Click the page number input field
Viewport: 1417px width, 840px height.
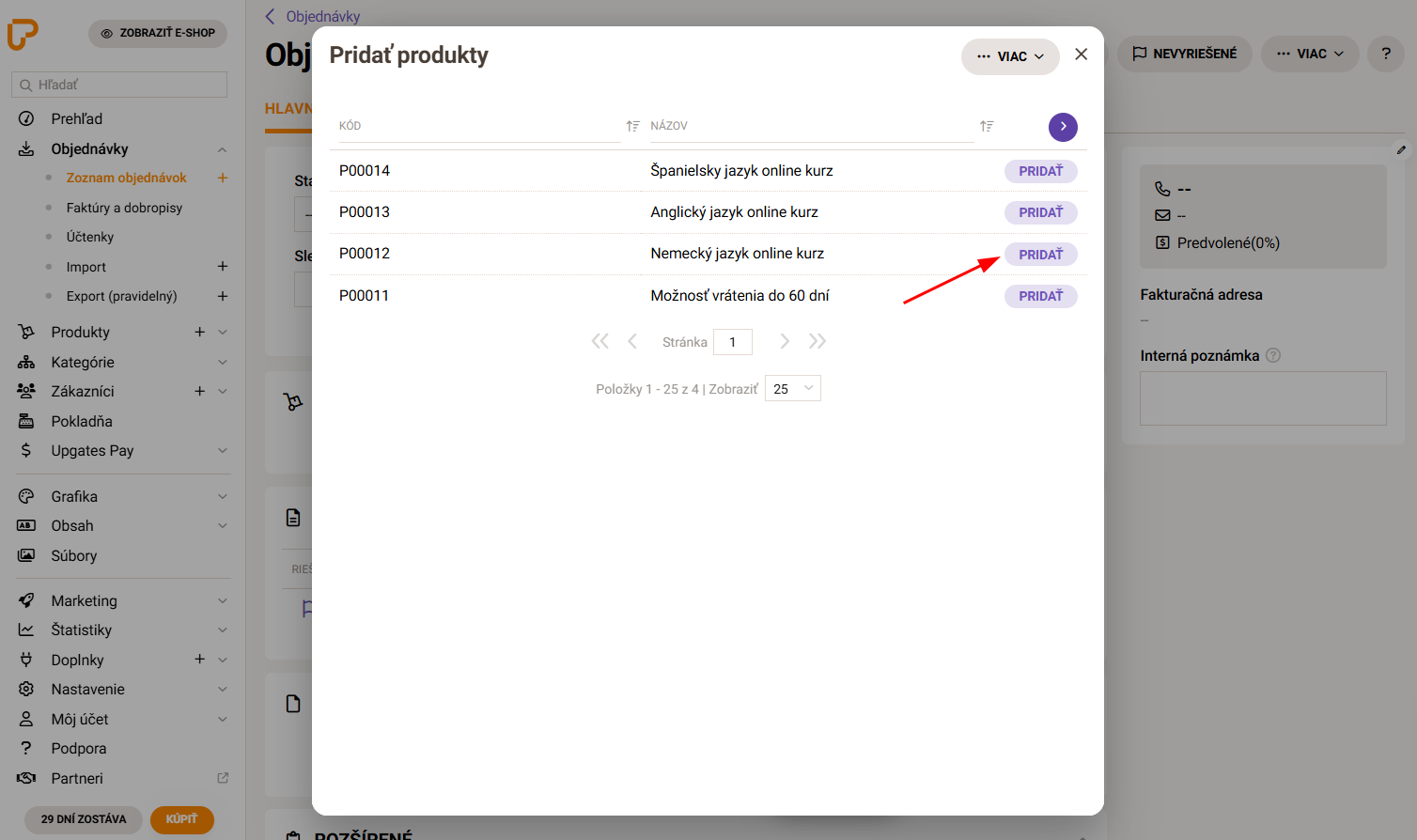(733, 342)
